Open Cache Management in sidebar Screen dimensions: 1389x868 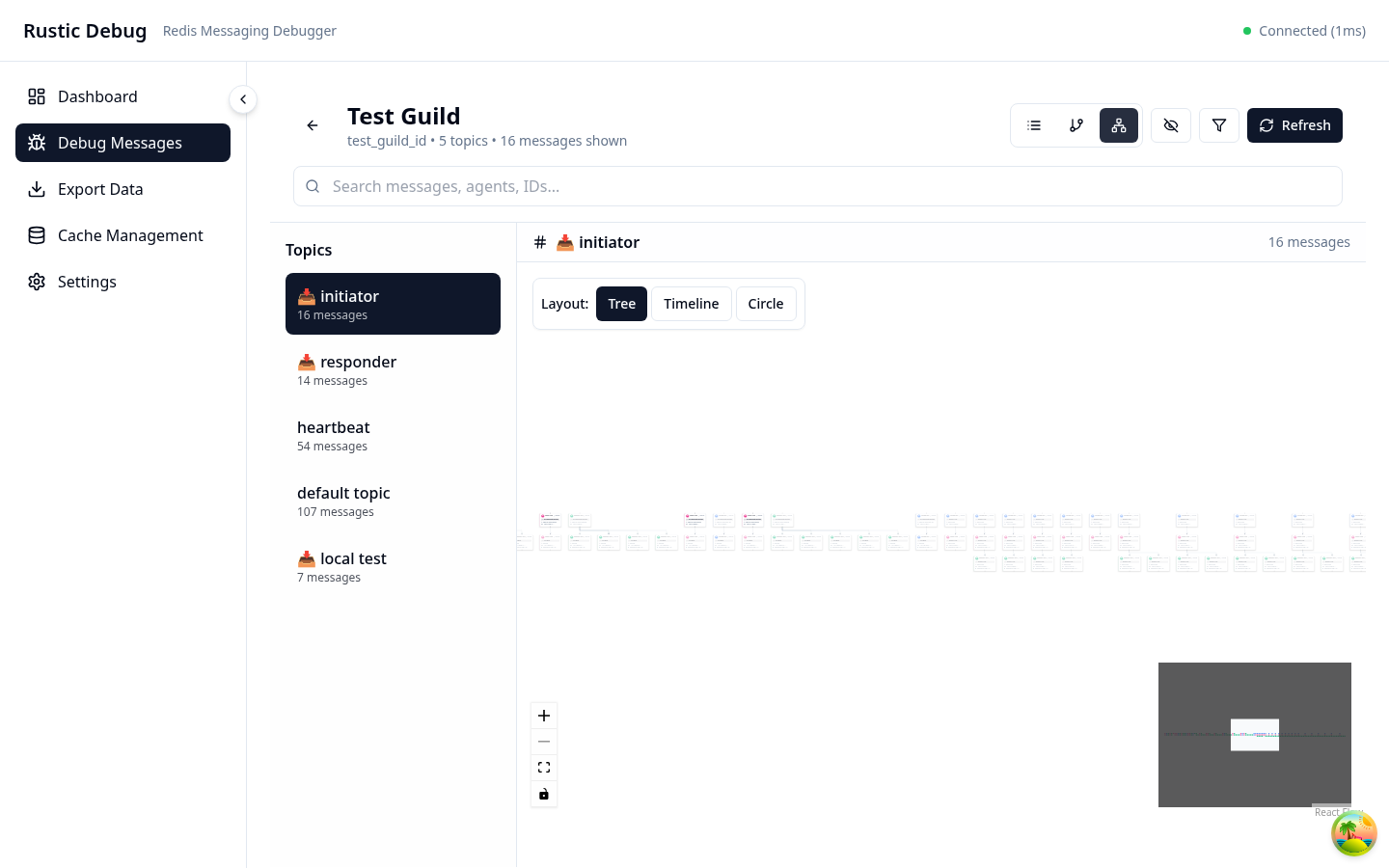coord(130,235)
